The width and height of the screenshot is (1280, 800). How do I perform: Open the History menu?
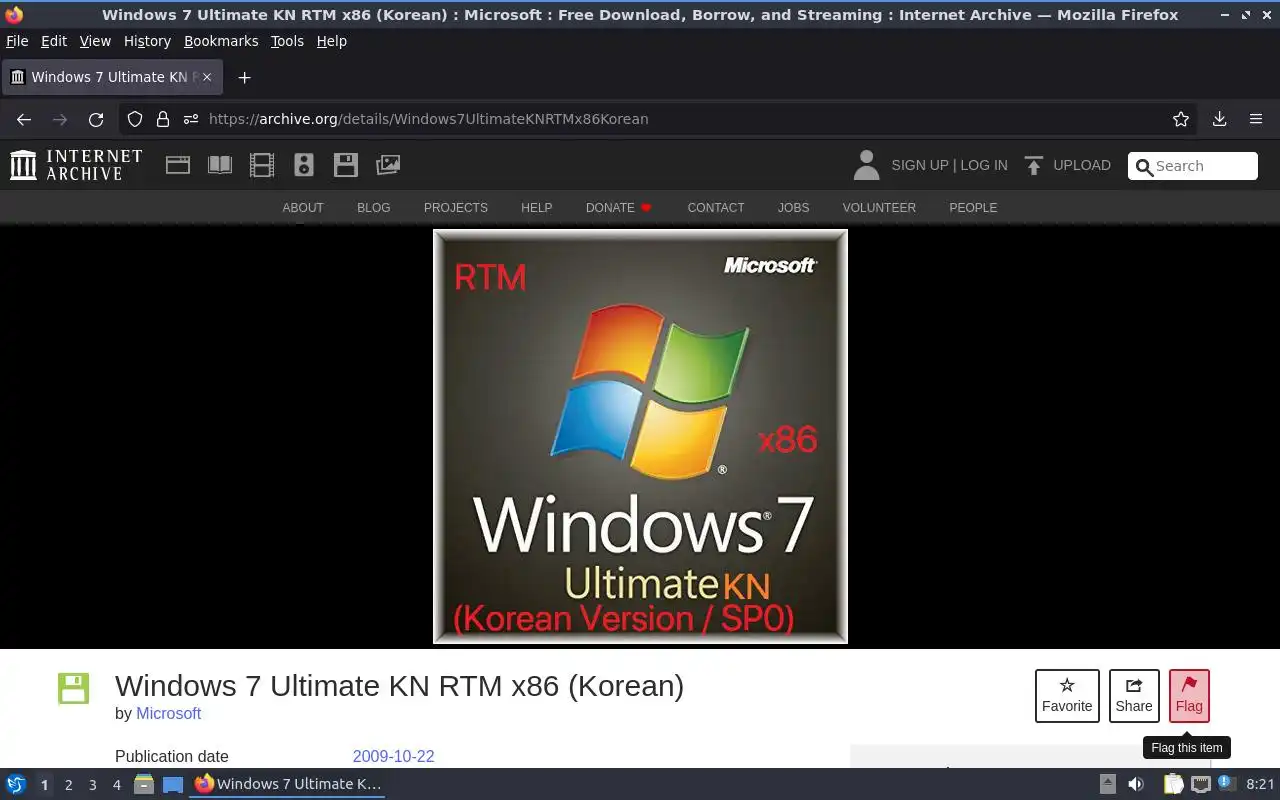147,41
